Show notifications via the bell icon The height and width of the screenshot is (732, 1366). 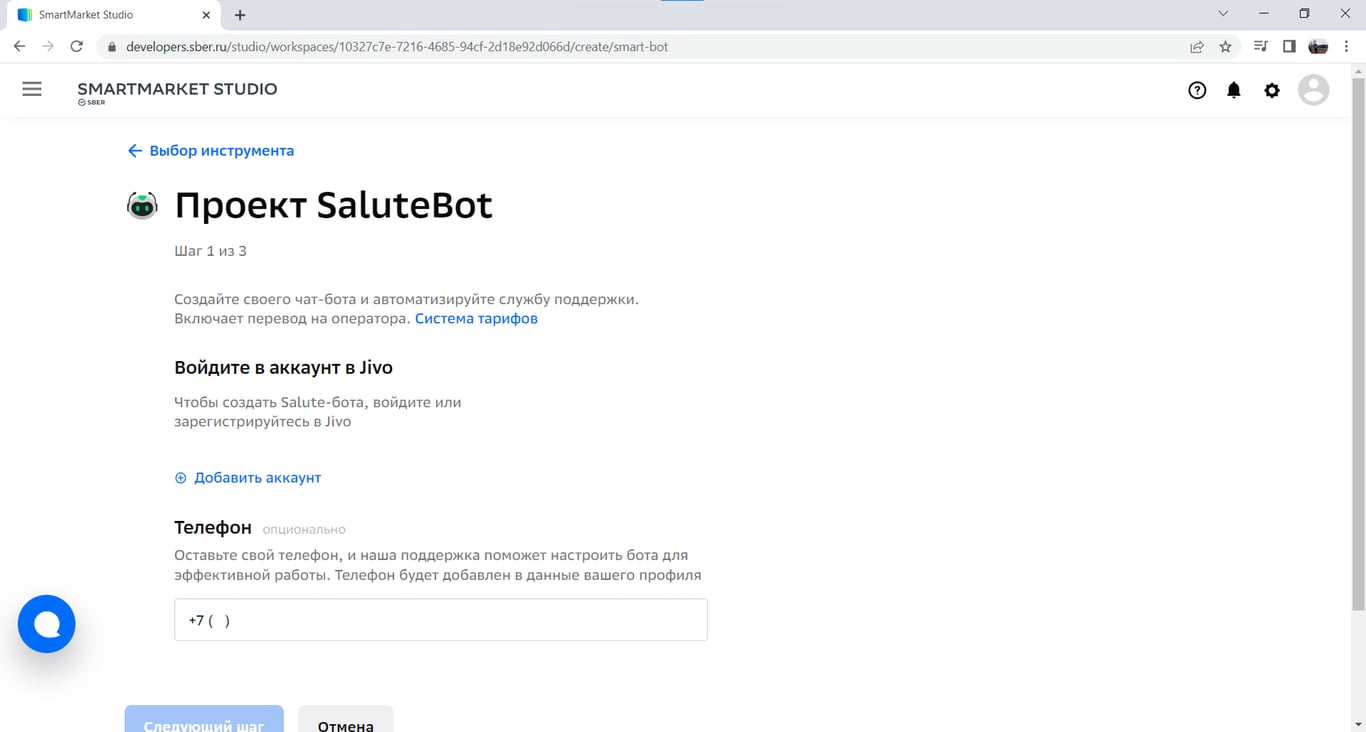pyautogui.click(x=1234, y=90)
